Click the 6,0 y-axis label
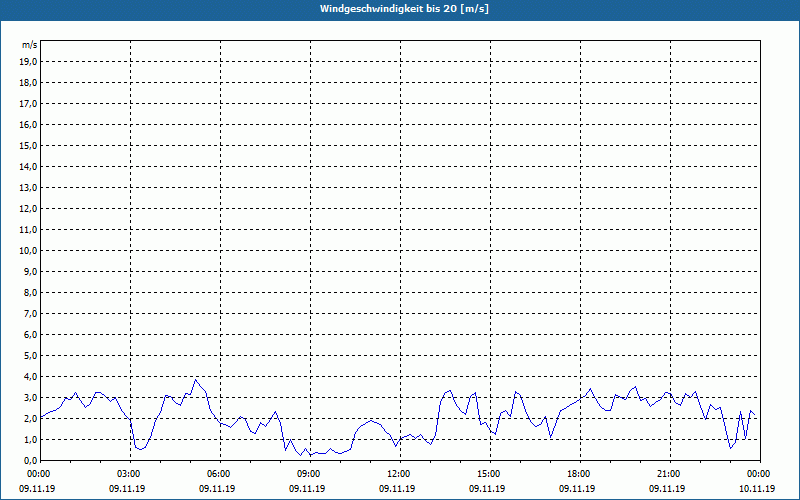Image resolution: width=800 pixels, height=500 pixels. coord(33,335)
